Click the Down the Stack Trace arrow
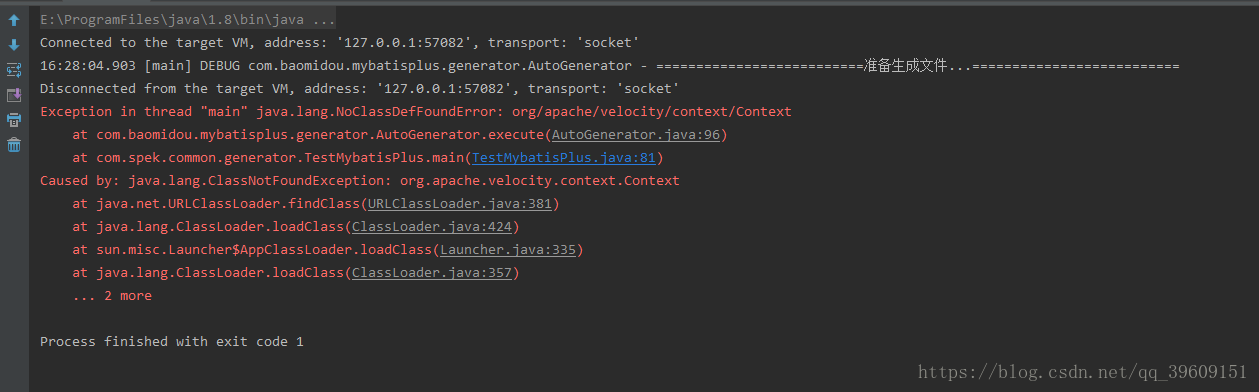The width and height of the screenshot is (1259, 392). pos(14,45)
